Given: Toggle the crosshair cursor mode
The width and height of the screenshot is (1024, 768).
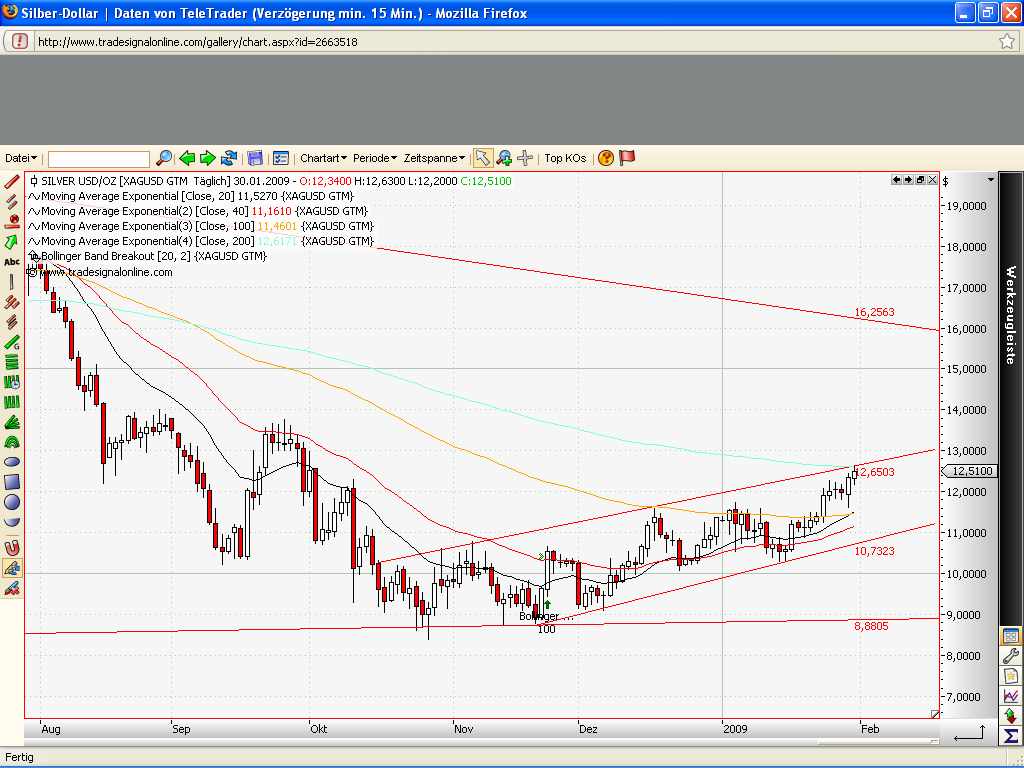Looking at the screenshot, I should (525, 158).
